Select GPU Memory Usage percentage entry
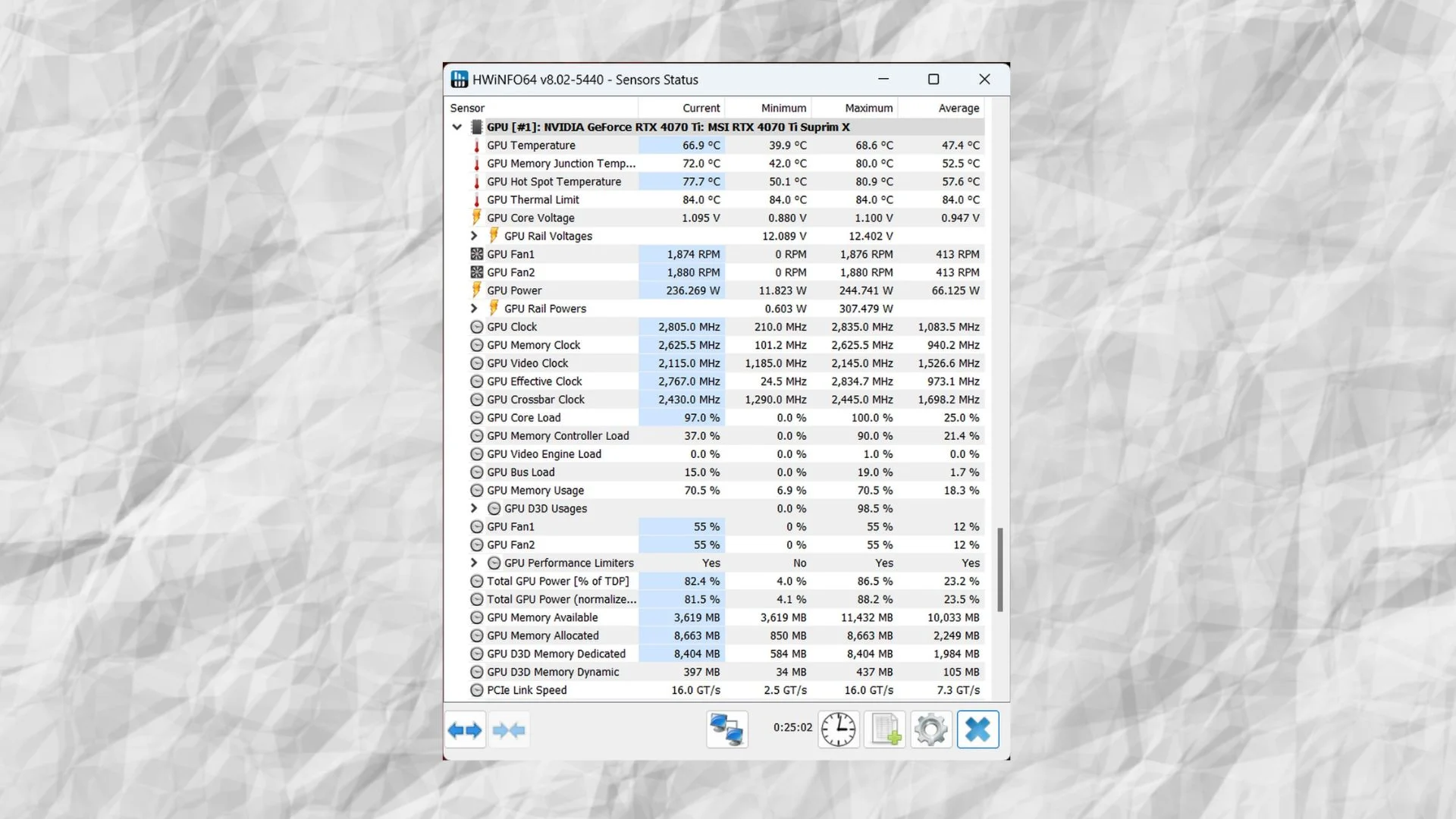The height and width of the screenshot is (819, 1456). pyautogui.click(x=535, y=490)
